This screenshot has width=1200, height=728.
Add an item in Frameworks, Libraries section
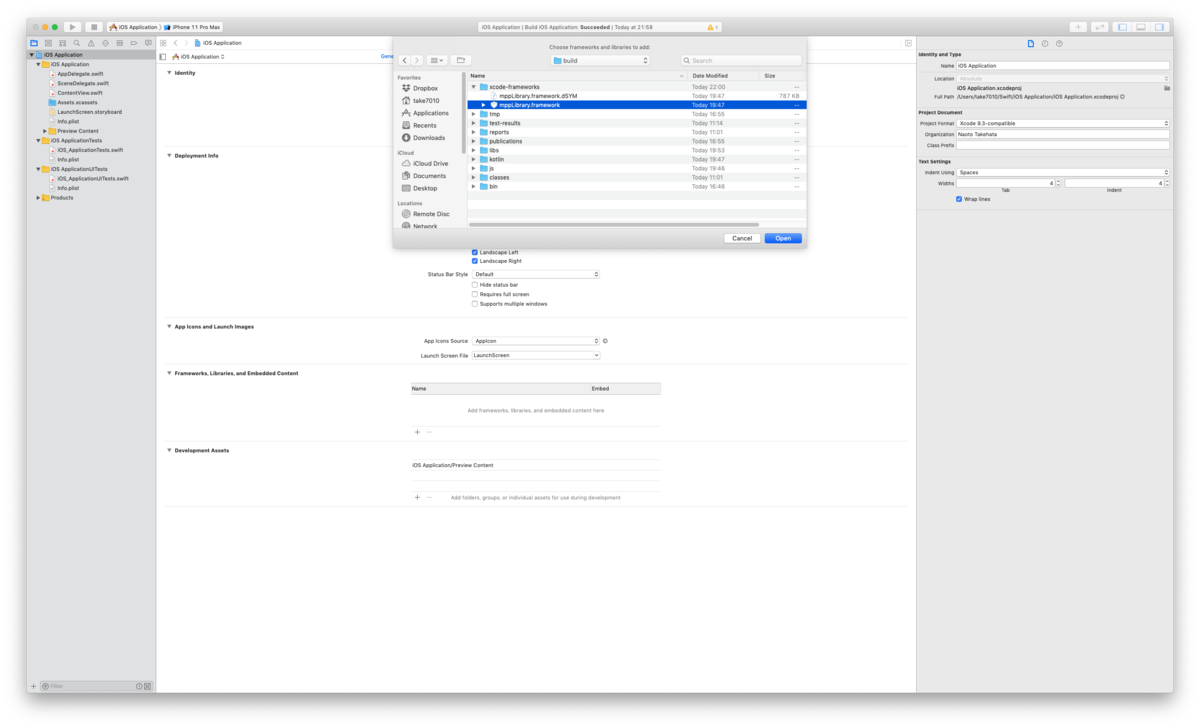[x=417, y=432]
